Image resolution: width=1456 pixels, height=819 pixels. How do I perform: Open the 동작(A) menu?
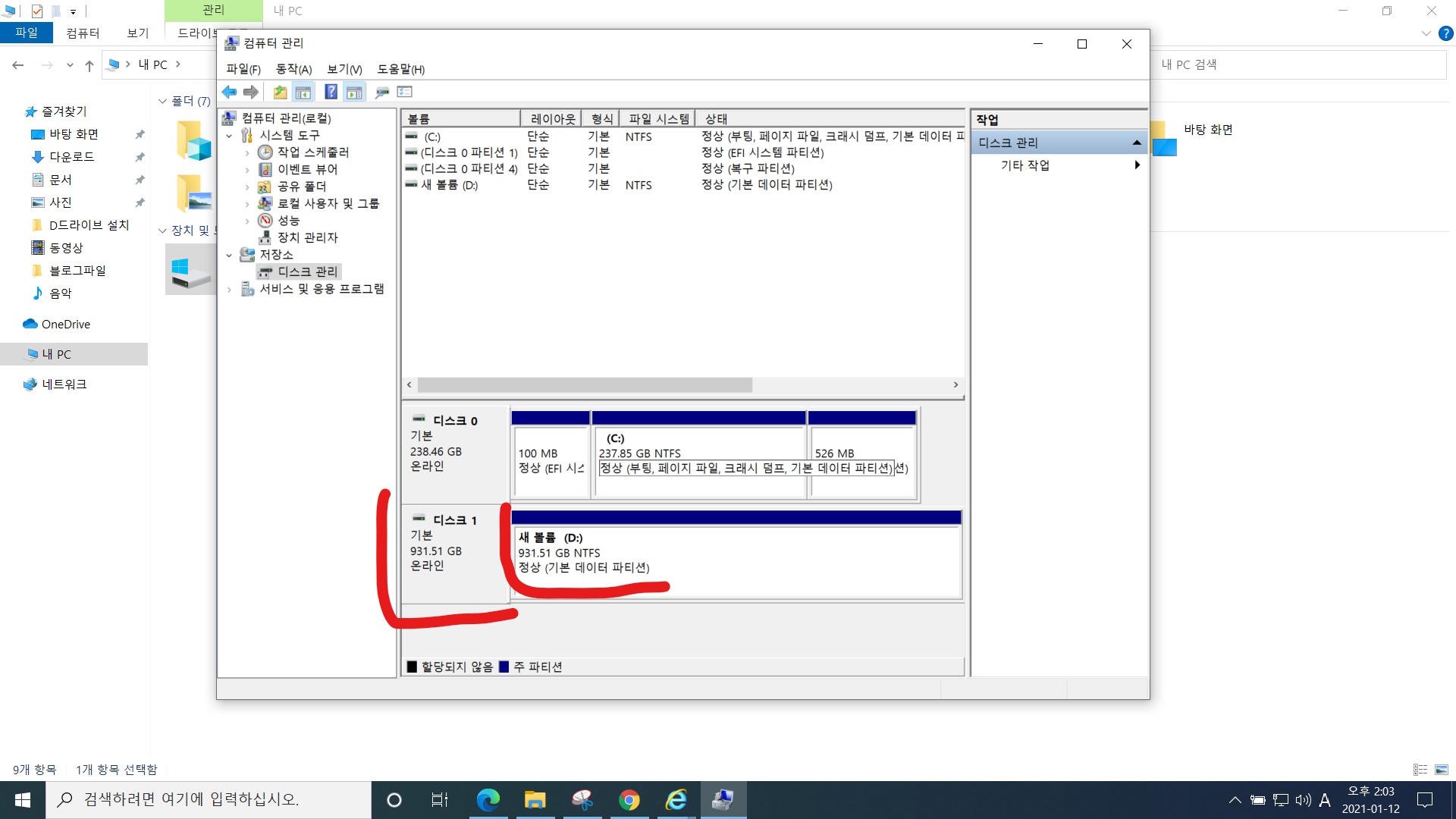click(293, 69)
